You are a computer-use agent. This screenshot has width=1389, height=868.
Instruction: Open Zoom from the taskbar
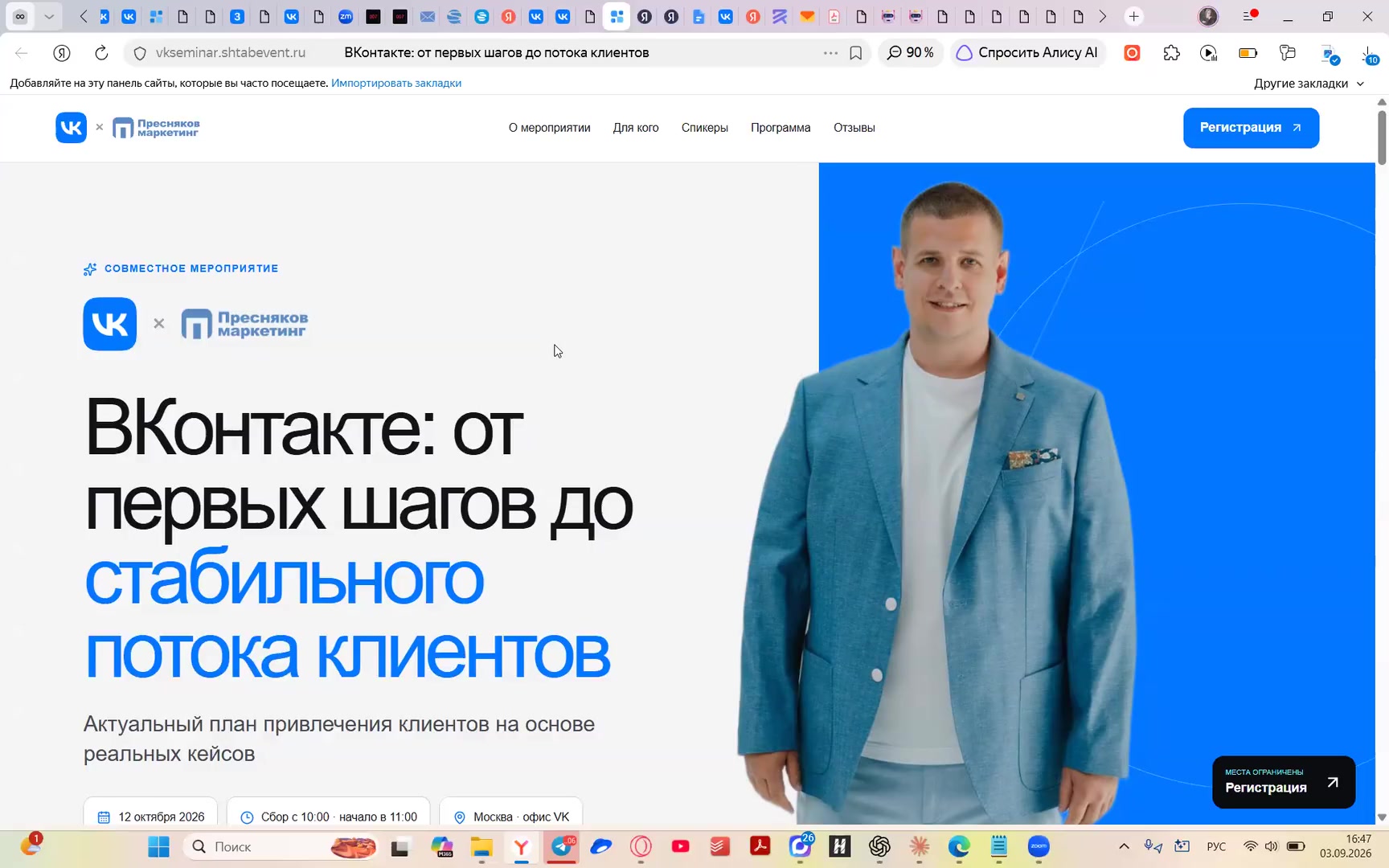(1039, 846)
